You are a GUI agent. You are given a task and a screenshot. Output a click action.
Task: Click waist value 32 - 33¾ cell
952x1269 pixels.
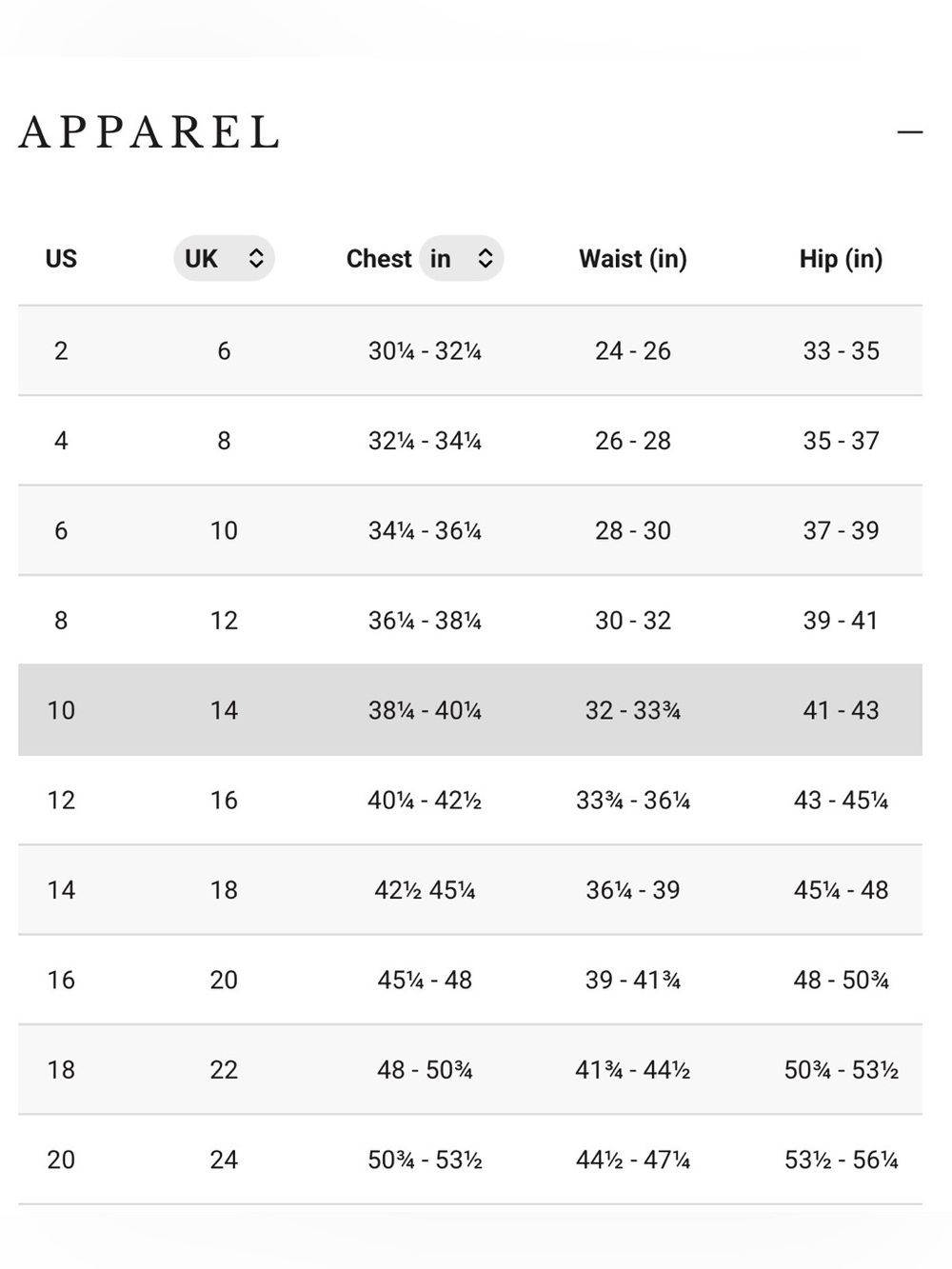(633, 710)
